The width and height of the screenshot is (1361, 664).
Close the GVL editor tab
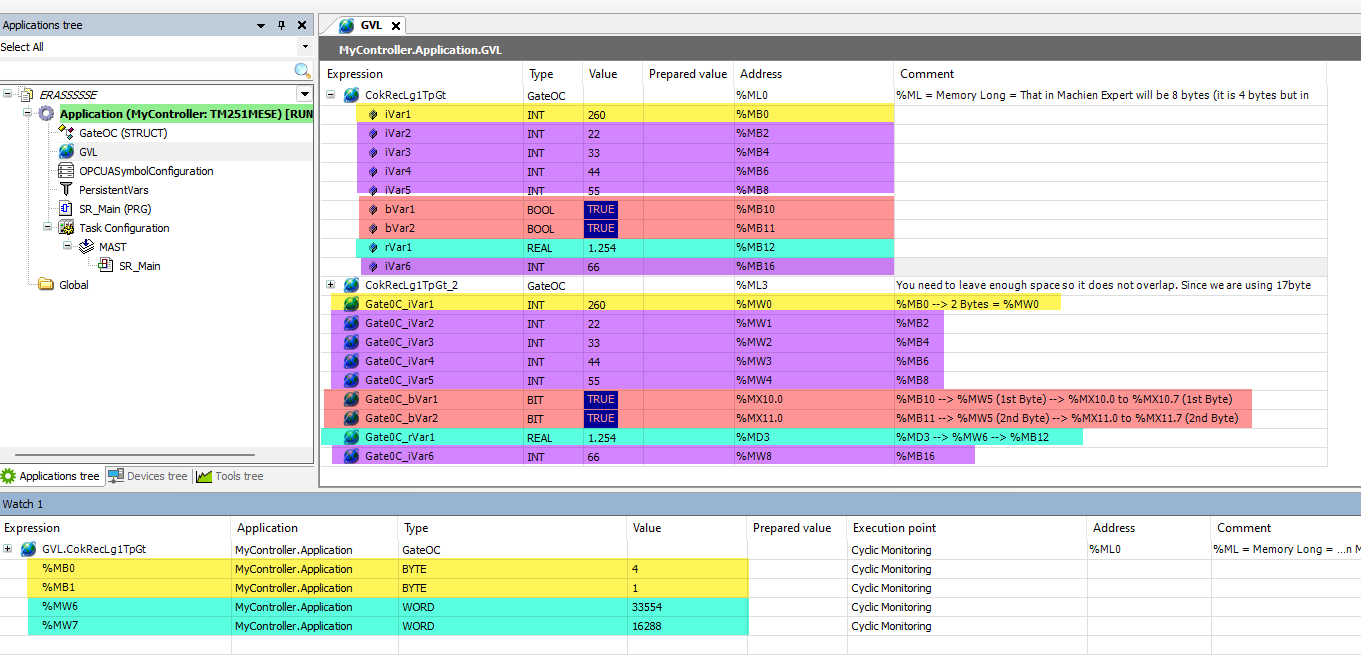coord(395,27)
